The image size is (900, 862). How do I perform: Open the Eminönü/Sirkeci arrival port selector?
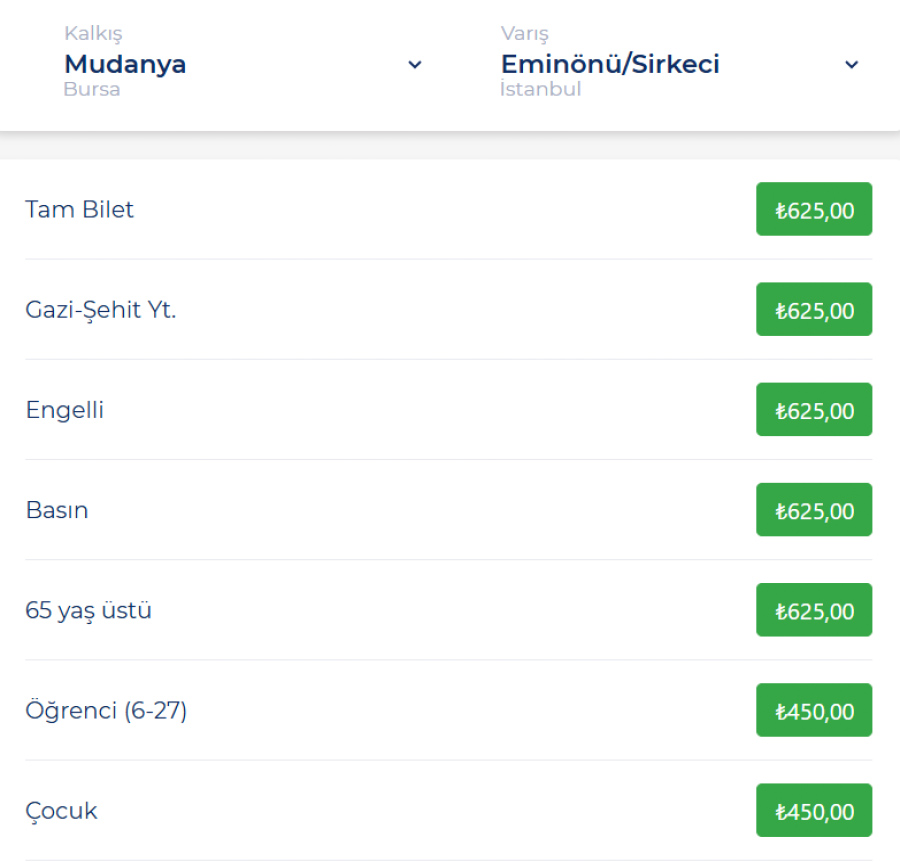(610, 64)
